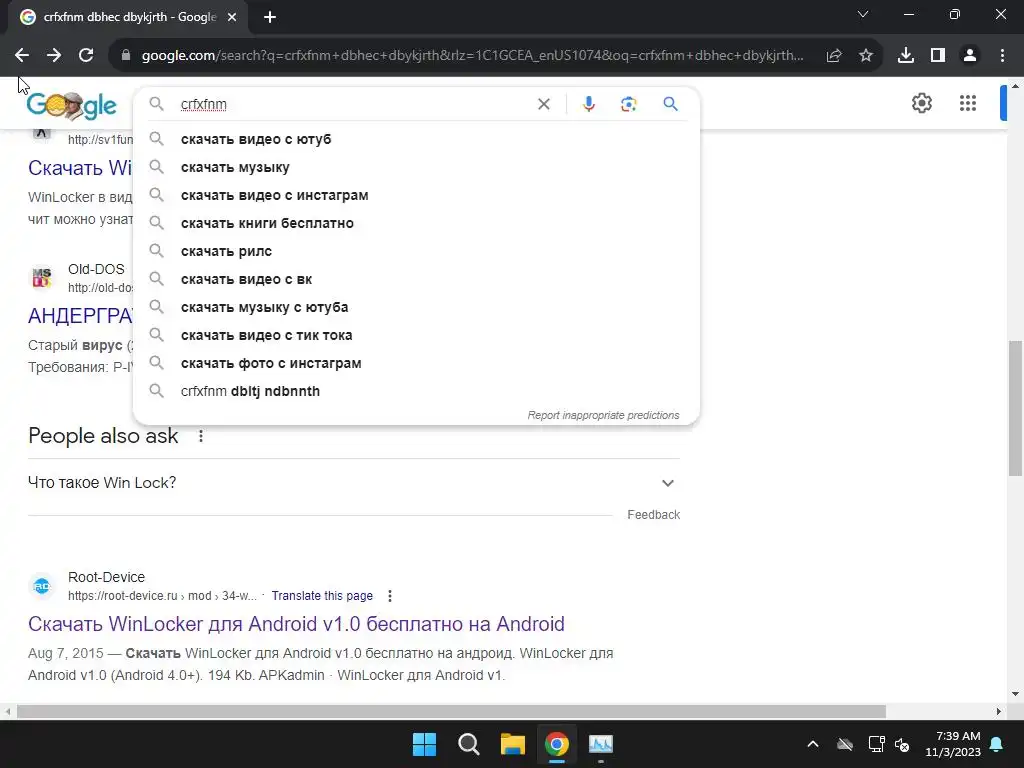Bookmark this page with the star
Screen dimensions: 1024x768
[866, 56]
